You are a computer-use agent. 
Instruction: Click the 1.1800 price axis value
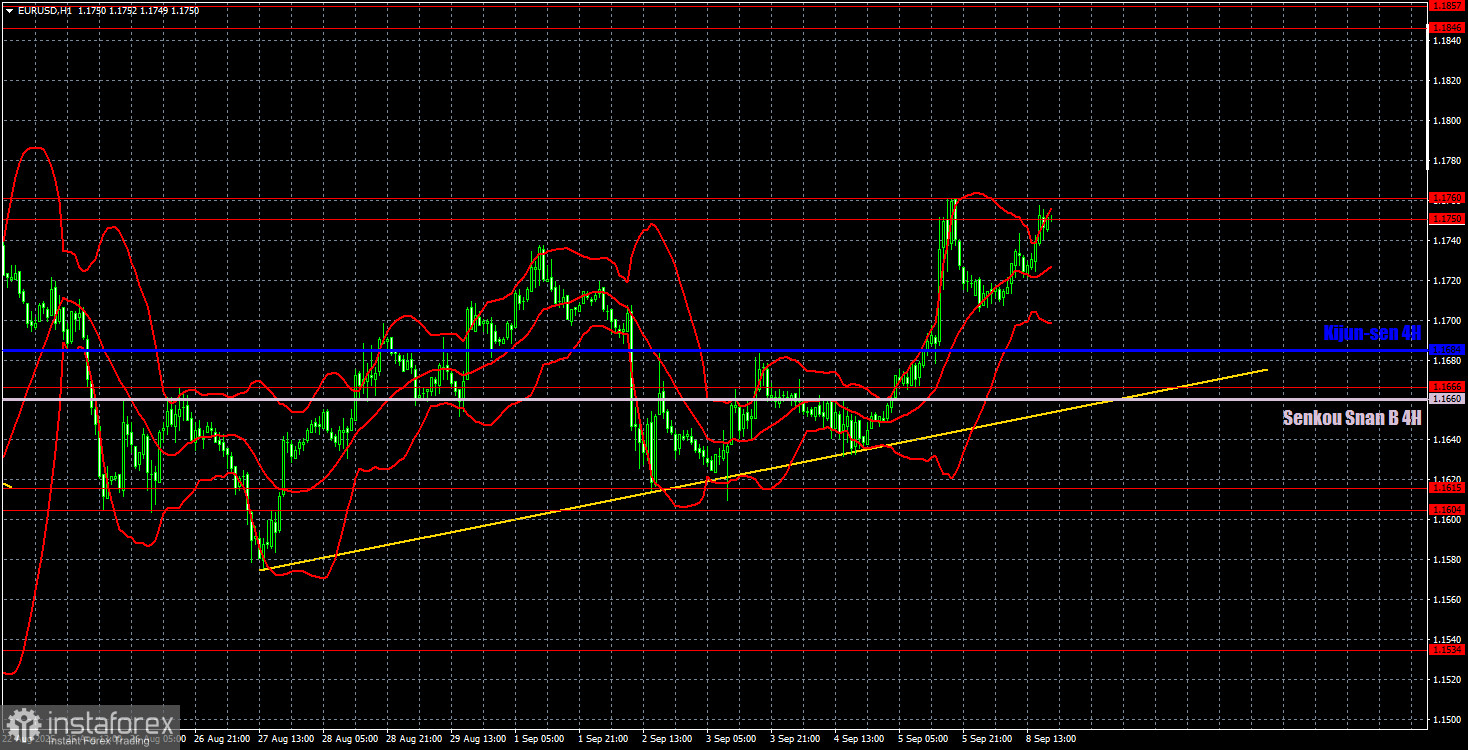(1447, 120)
